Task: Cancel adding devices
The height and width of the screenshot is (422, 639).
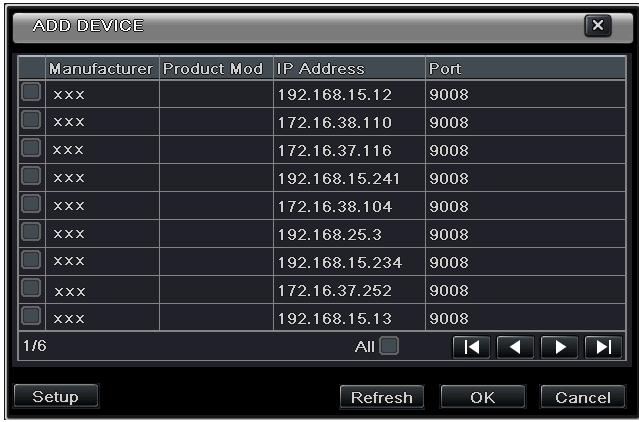Action: pos(583,397)
